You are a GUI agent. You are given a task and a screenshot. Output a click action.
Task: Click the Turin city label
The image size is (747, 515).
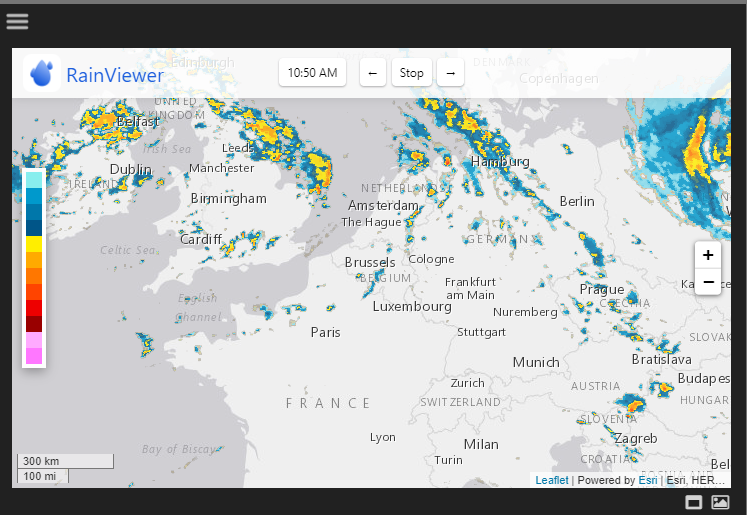448,460
